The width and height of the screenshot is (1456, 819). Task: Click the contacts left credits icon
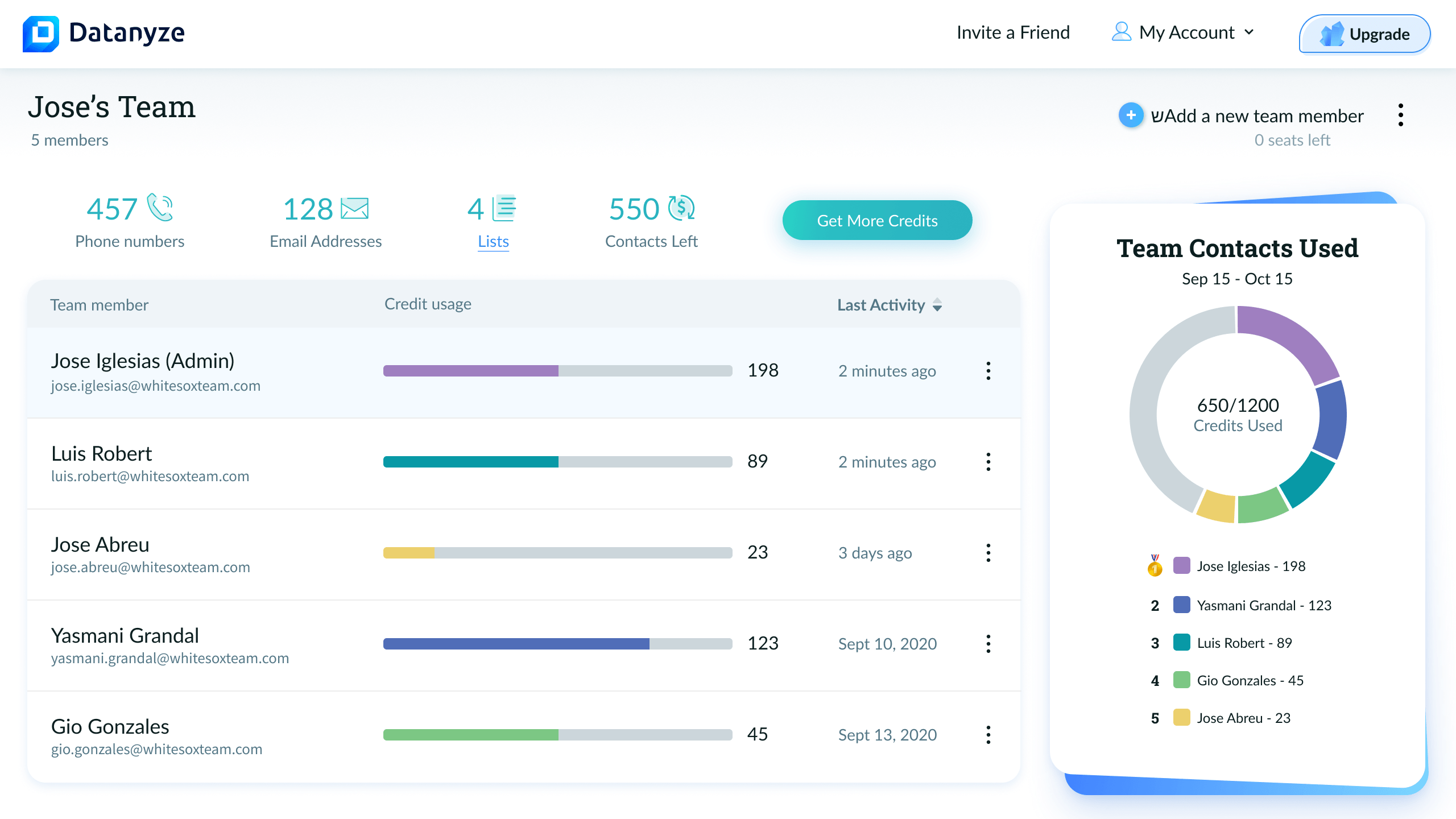click(x=681, y=208)
